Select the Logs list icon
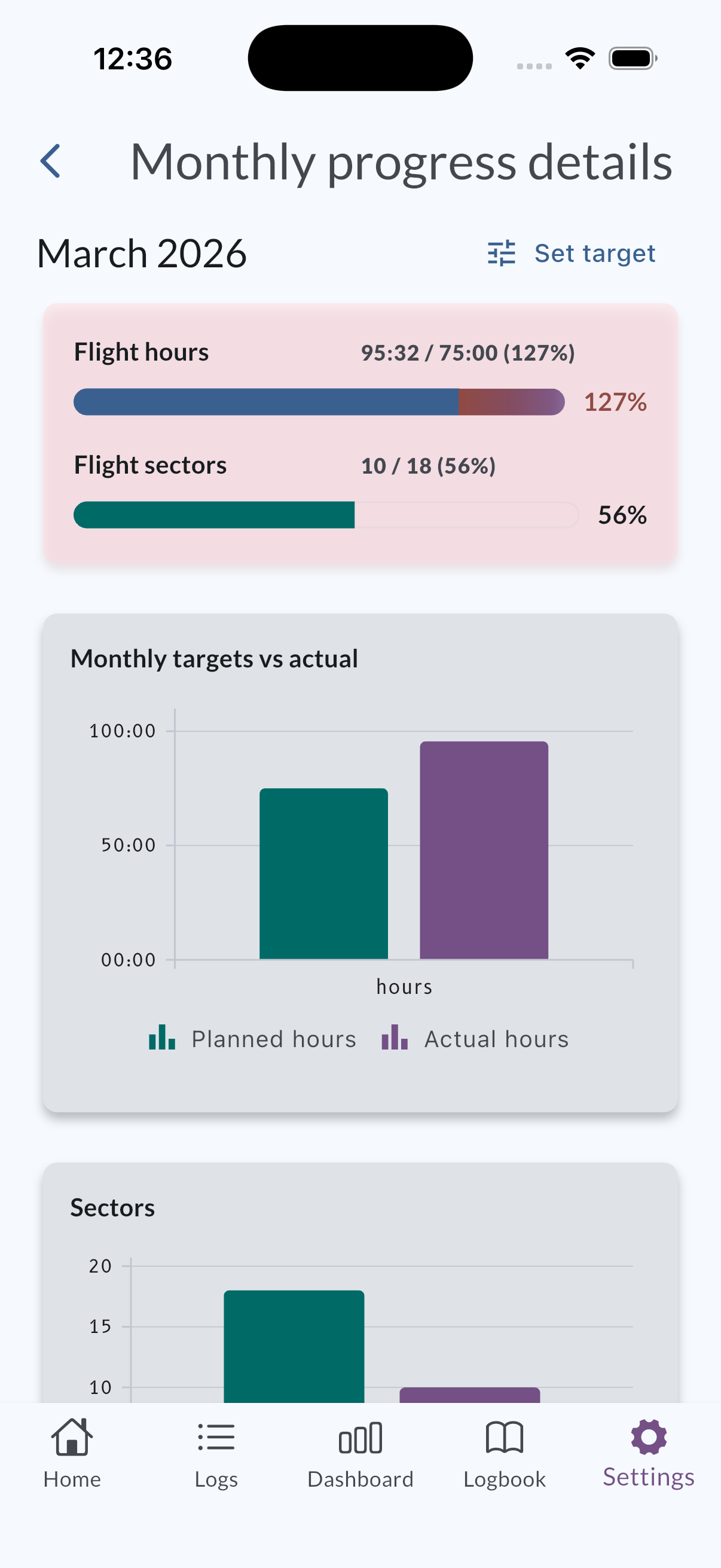721x1568 pixels. pyautogui.click(x=216, y=1436)
